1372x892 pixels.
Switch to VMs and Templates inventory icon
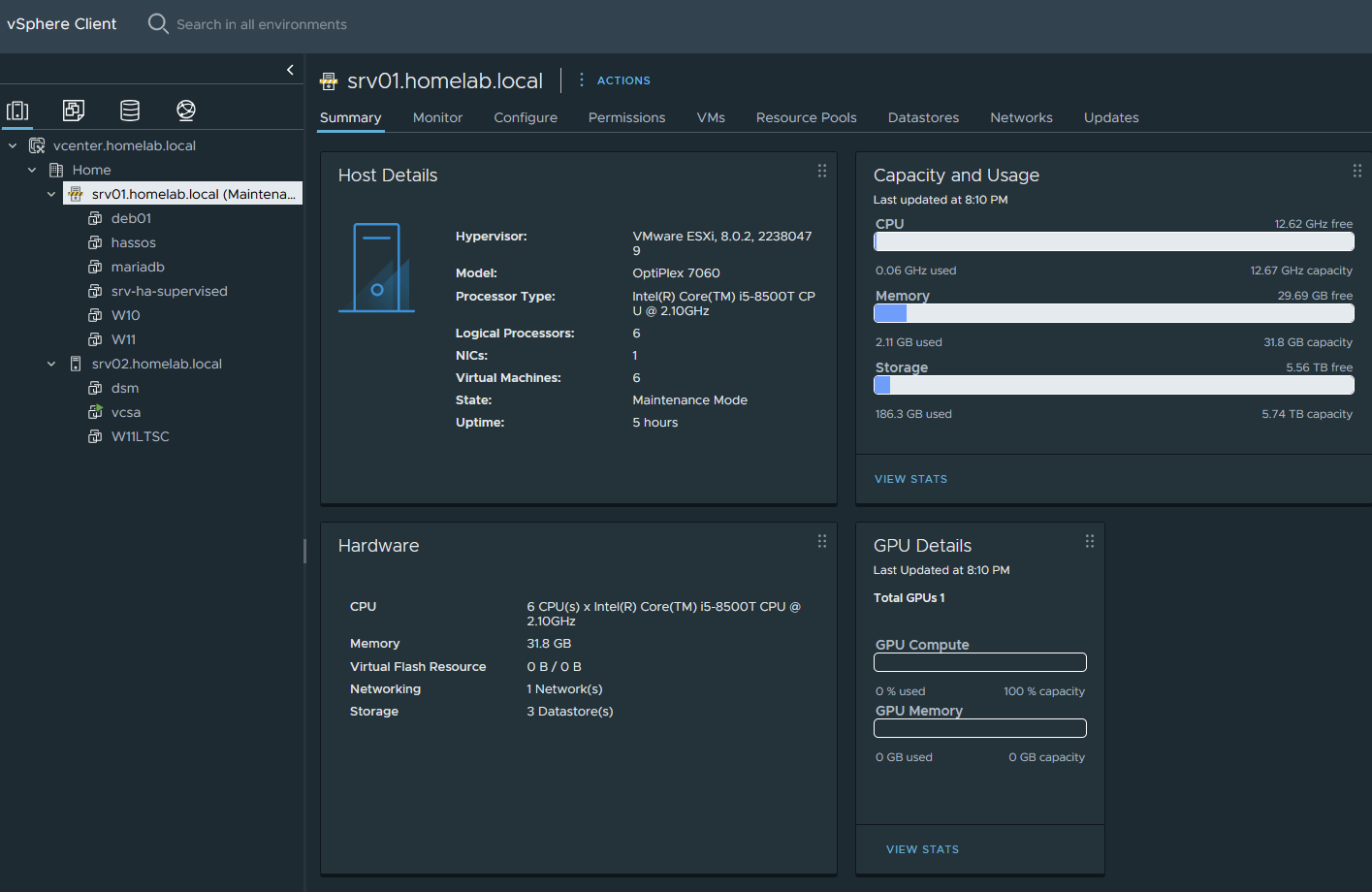coord(74,111)
